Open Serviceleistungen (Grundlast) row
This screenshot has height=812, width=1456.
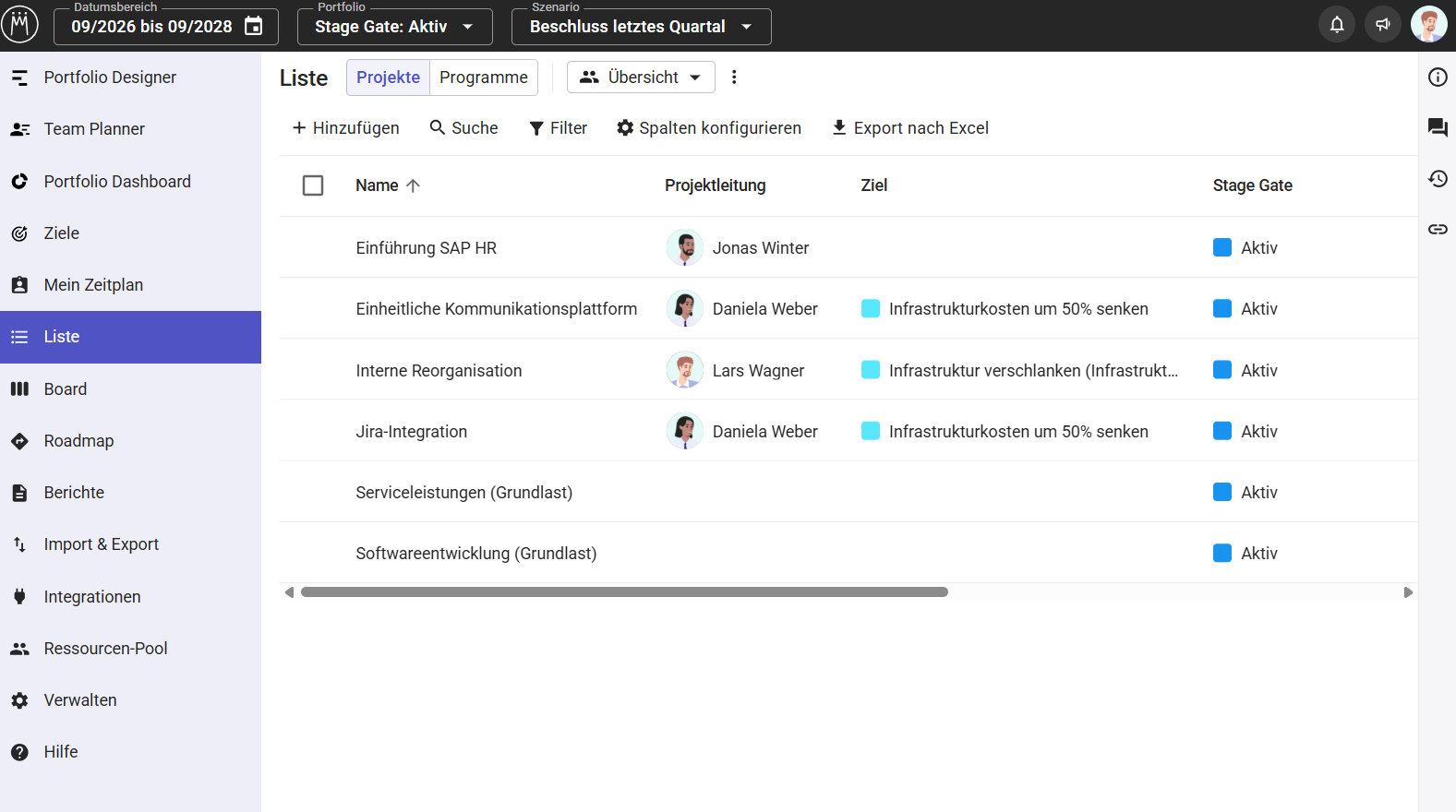pos(463,493)
